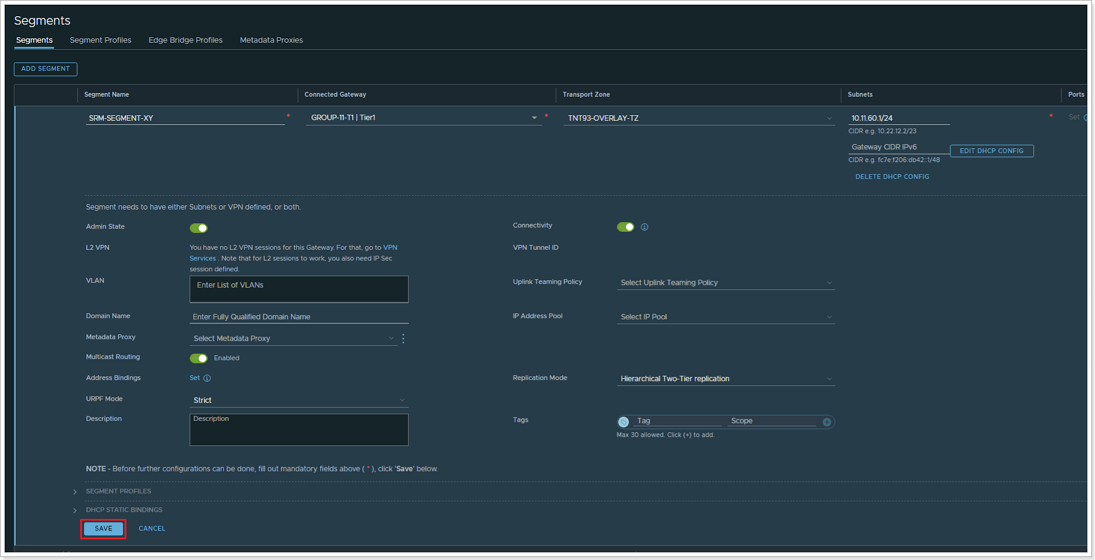Viewport: 1095px width, 560px height.
Task: Save the segment configuration
Action: tap(103, 529)
